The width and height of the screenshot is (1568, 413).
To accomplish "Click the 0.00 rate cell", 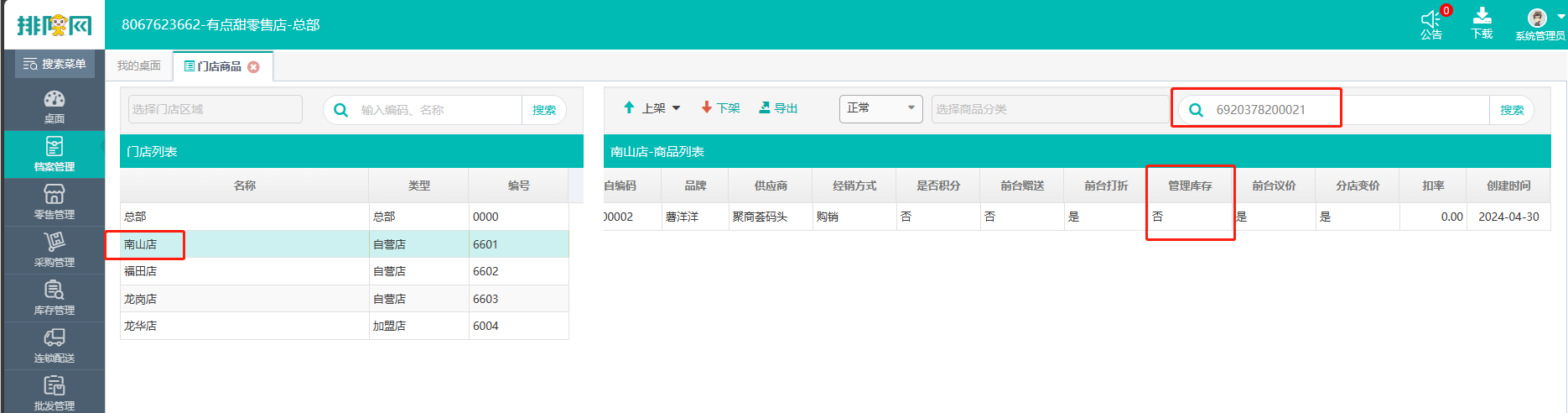I will 1433,217.
